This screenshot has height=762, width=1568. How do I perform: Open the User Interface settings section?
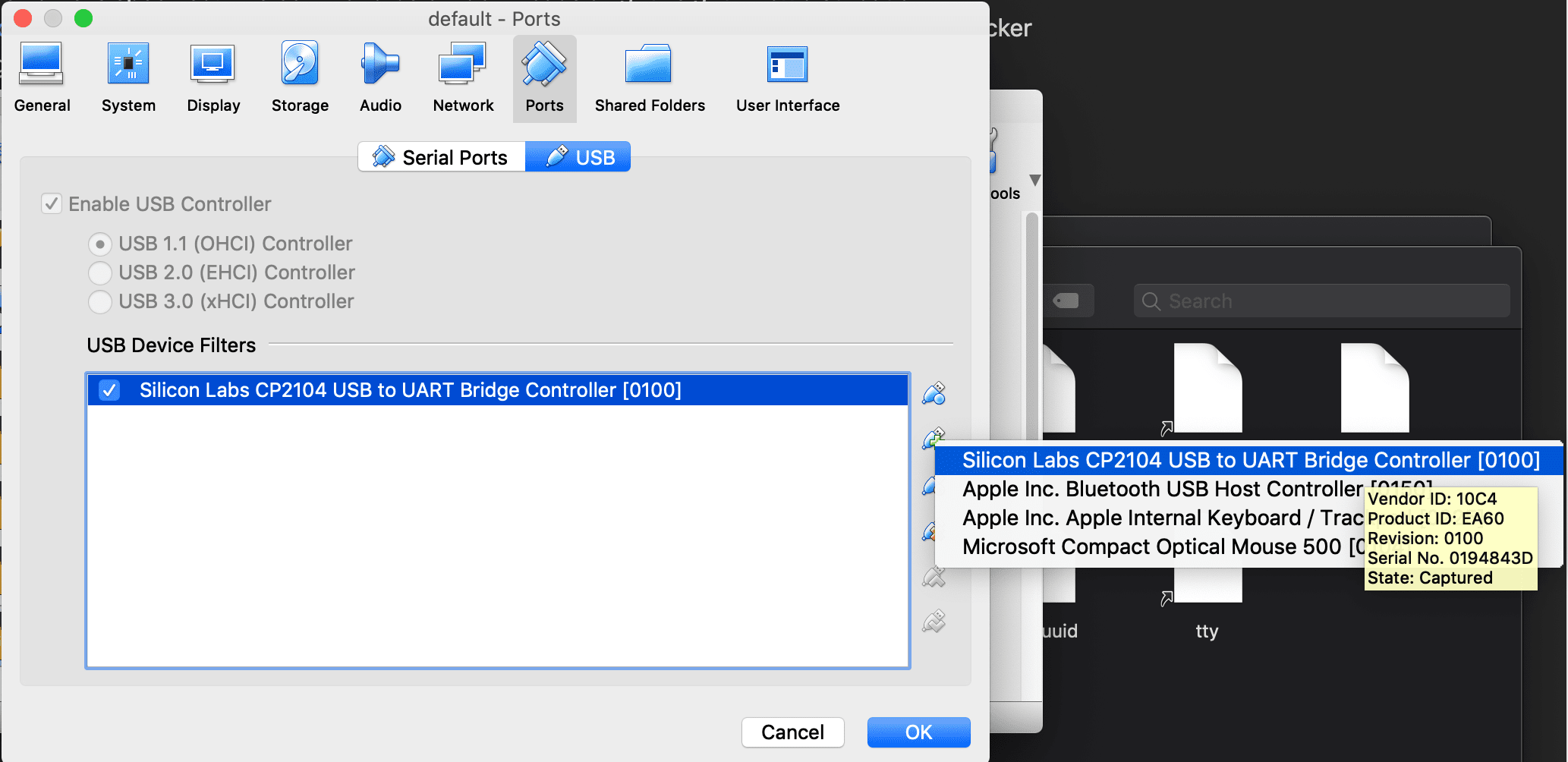click(788, 78)
